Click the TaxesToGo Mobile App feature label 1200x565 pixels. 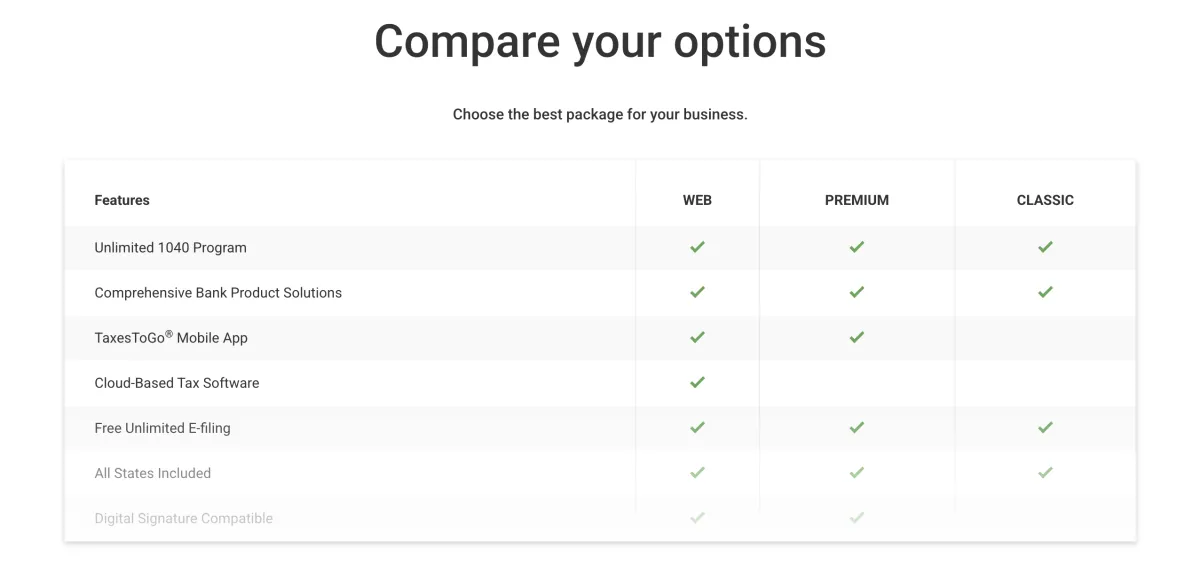171,337
